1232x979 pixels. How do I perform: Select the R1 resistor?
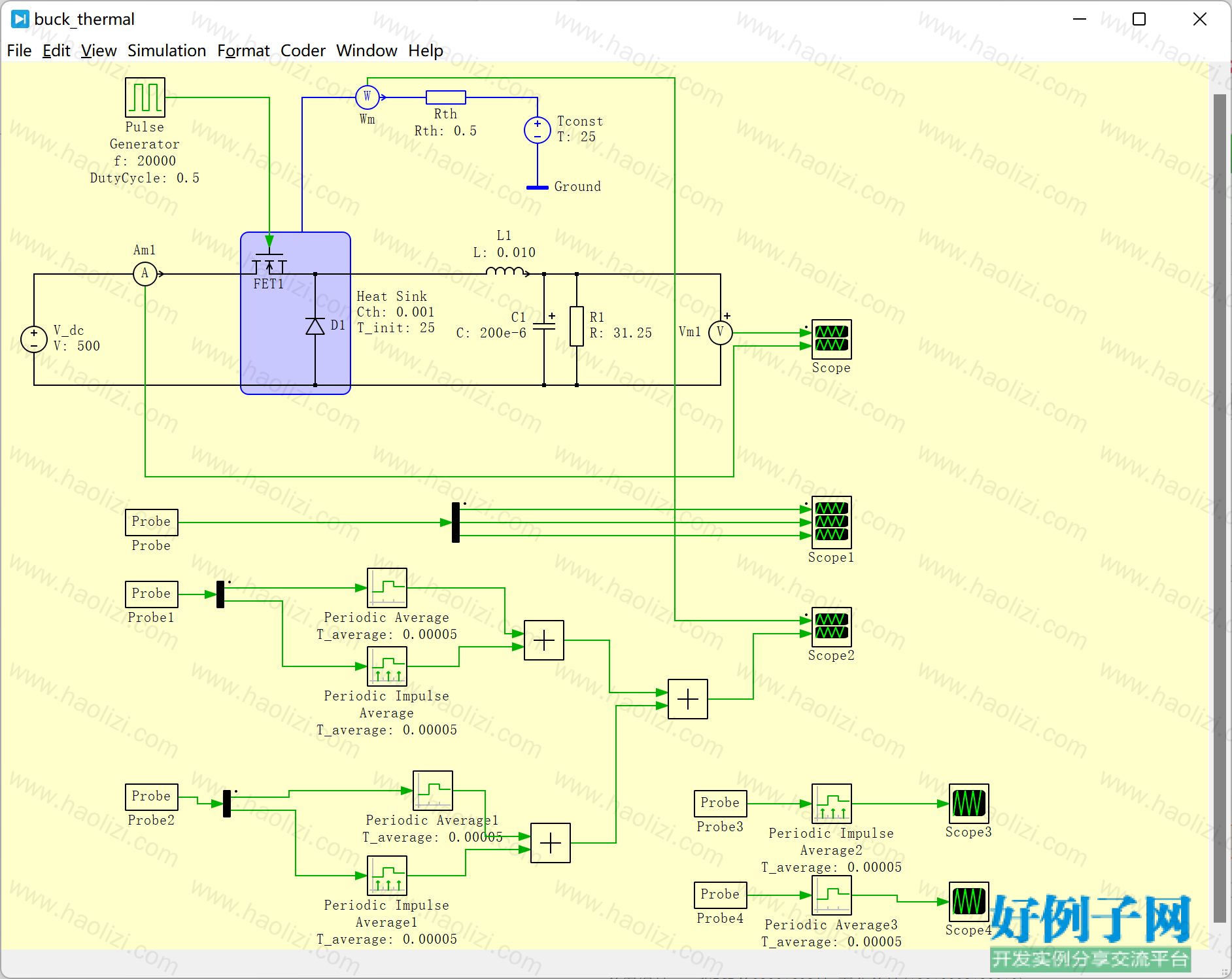(x=577, y=326)
